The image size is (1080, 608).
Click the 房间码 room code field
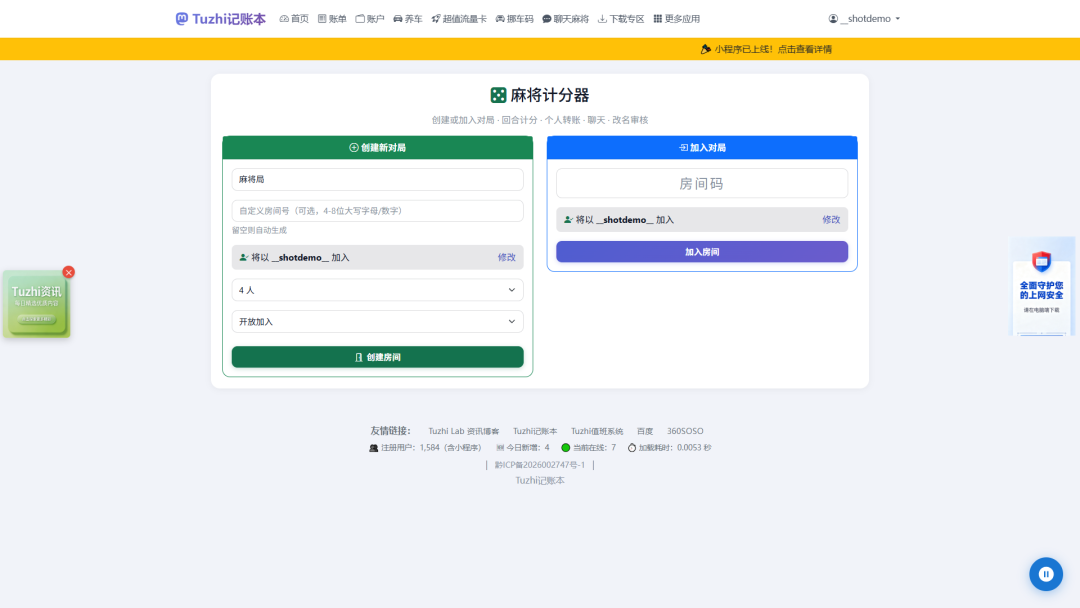[x=702, y=184]
